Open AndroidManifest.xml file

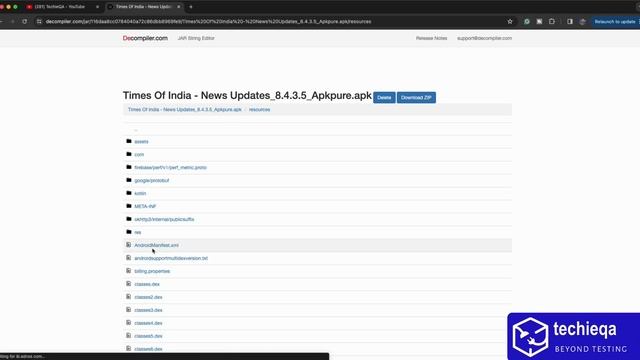point(156,245)
